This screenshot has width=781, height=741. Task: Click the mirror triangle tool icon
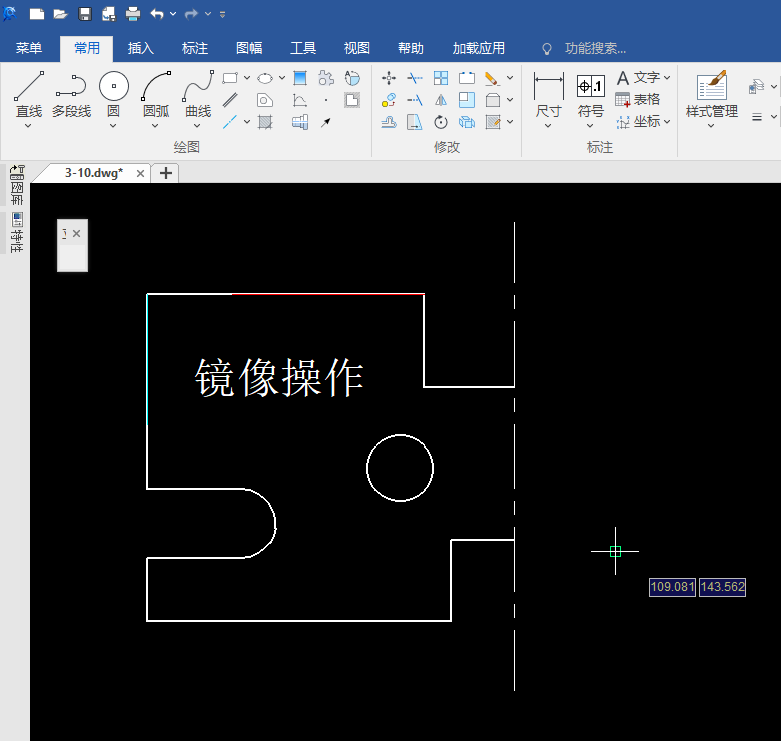tap(441, 100)
